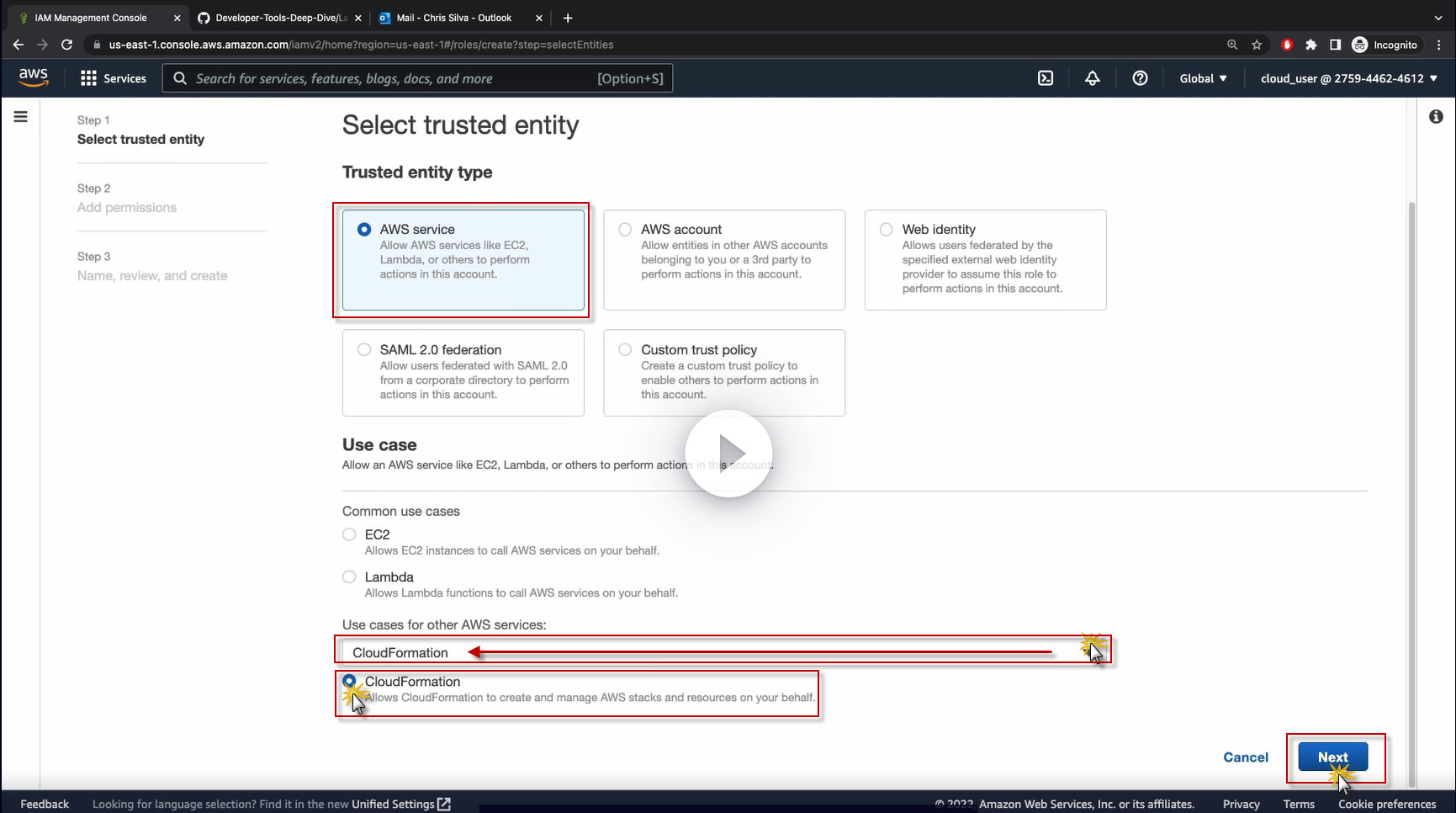This screenshot has width=1456, height=813.
Task: Click the browser back arrow
Action: (x=19, y=45)
